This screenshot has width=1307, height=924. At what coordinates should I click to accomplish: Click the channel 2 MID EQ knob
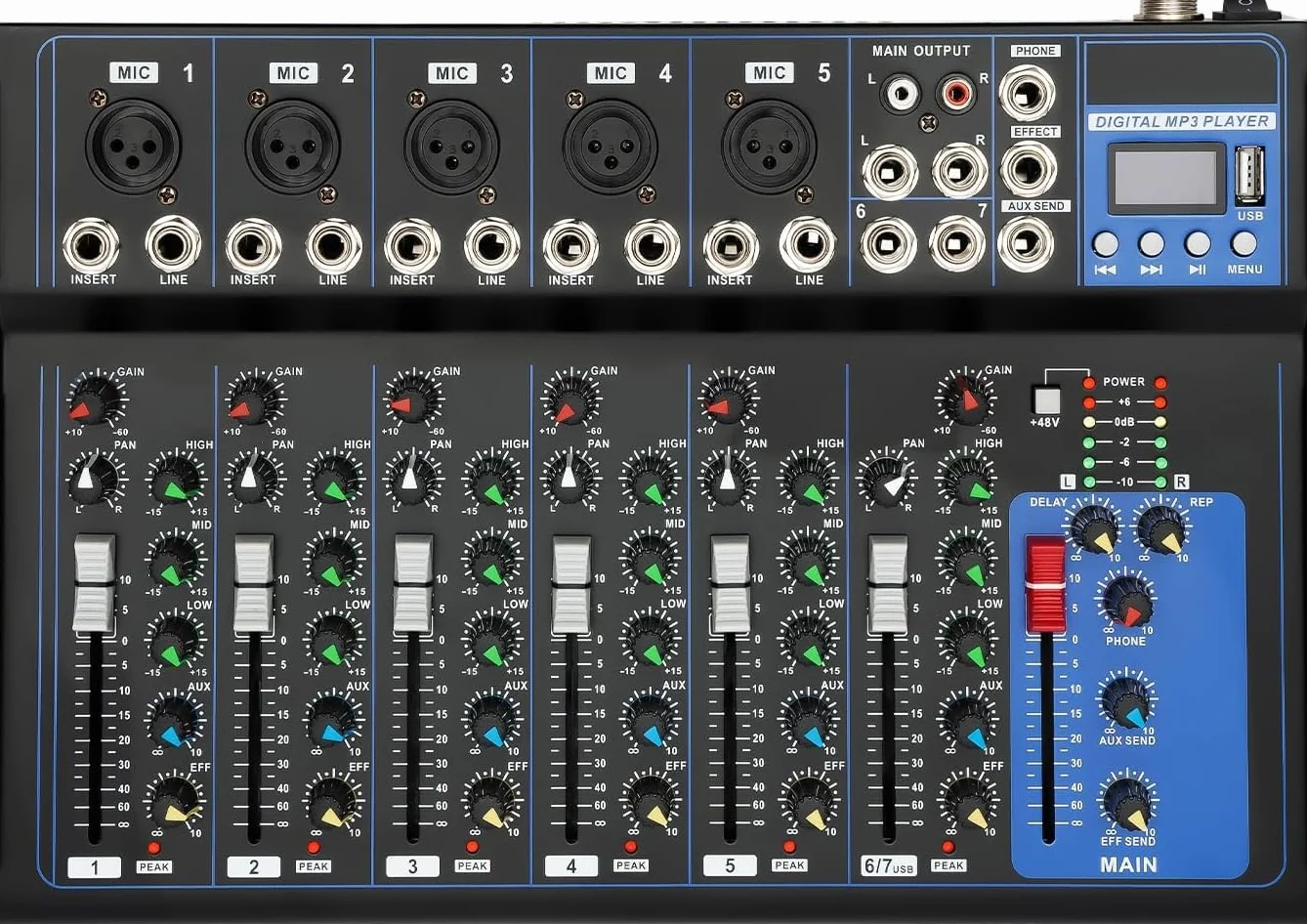click(334, 560)
